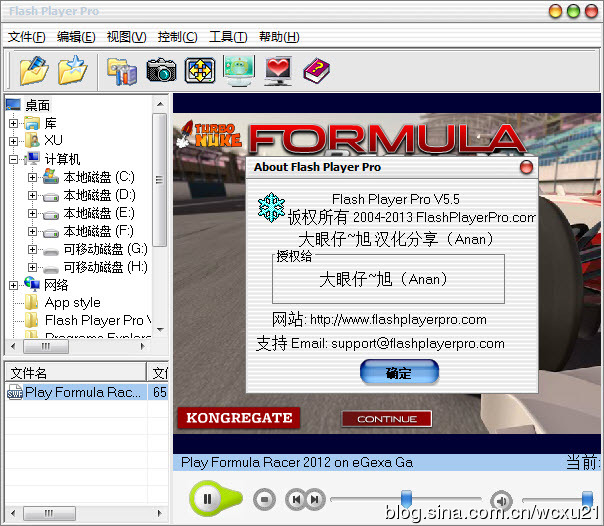
Task: Click the favorites folder with star icon
Action: point(73,70)
